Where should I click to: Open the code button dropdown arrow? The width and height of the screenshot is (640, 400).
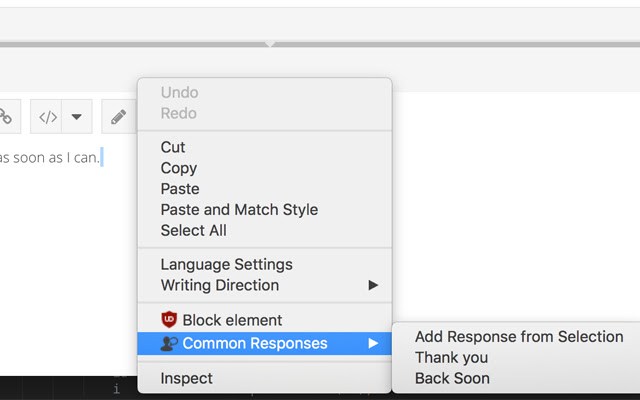pyautogui.click(x=76, y=117)
